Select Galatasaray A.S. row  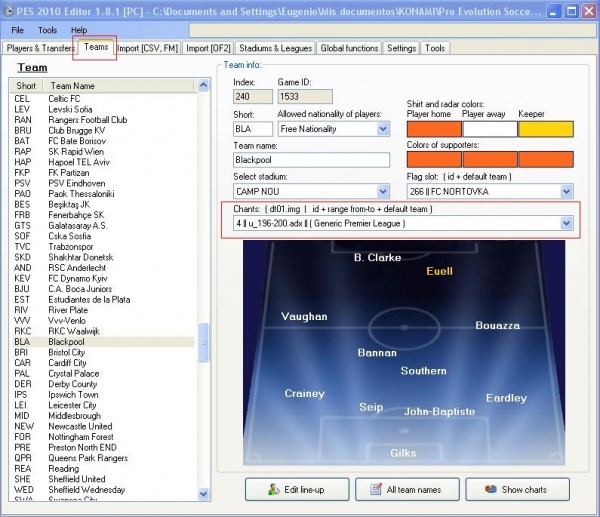103,226
